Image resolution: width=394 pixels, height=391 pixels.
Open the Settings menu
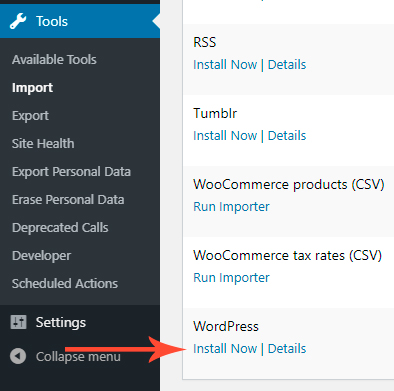[x=61, y=322]
